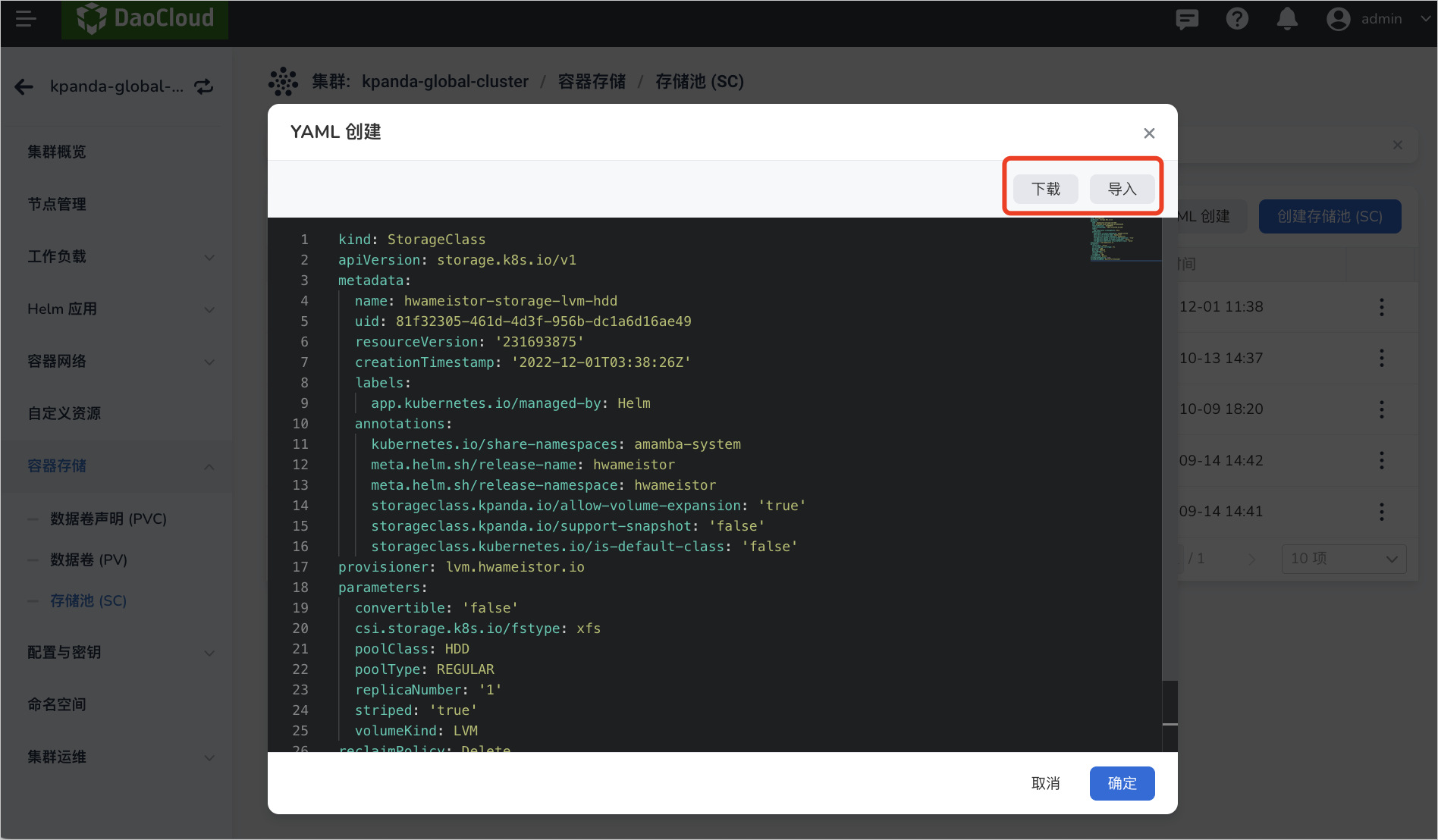Click line 1 kind: StorageClass
Screen dimensions: 1438x840
[x=412, y=240]
